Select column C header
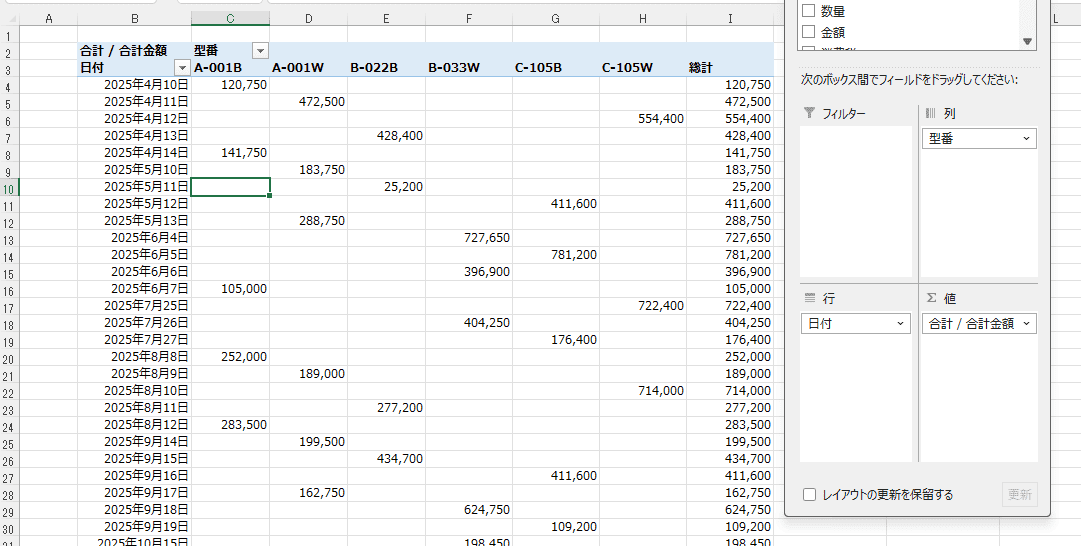 point(230,19)
